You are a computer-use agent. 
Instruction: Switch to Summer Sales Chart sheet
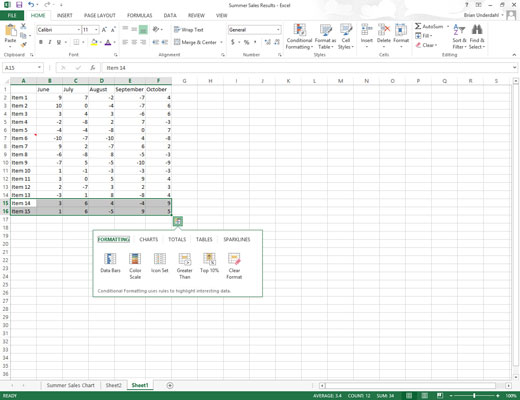coord(70,385)
